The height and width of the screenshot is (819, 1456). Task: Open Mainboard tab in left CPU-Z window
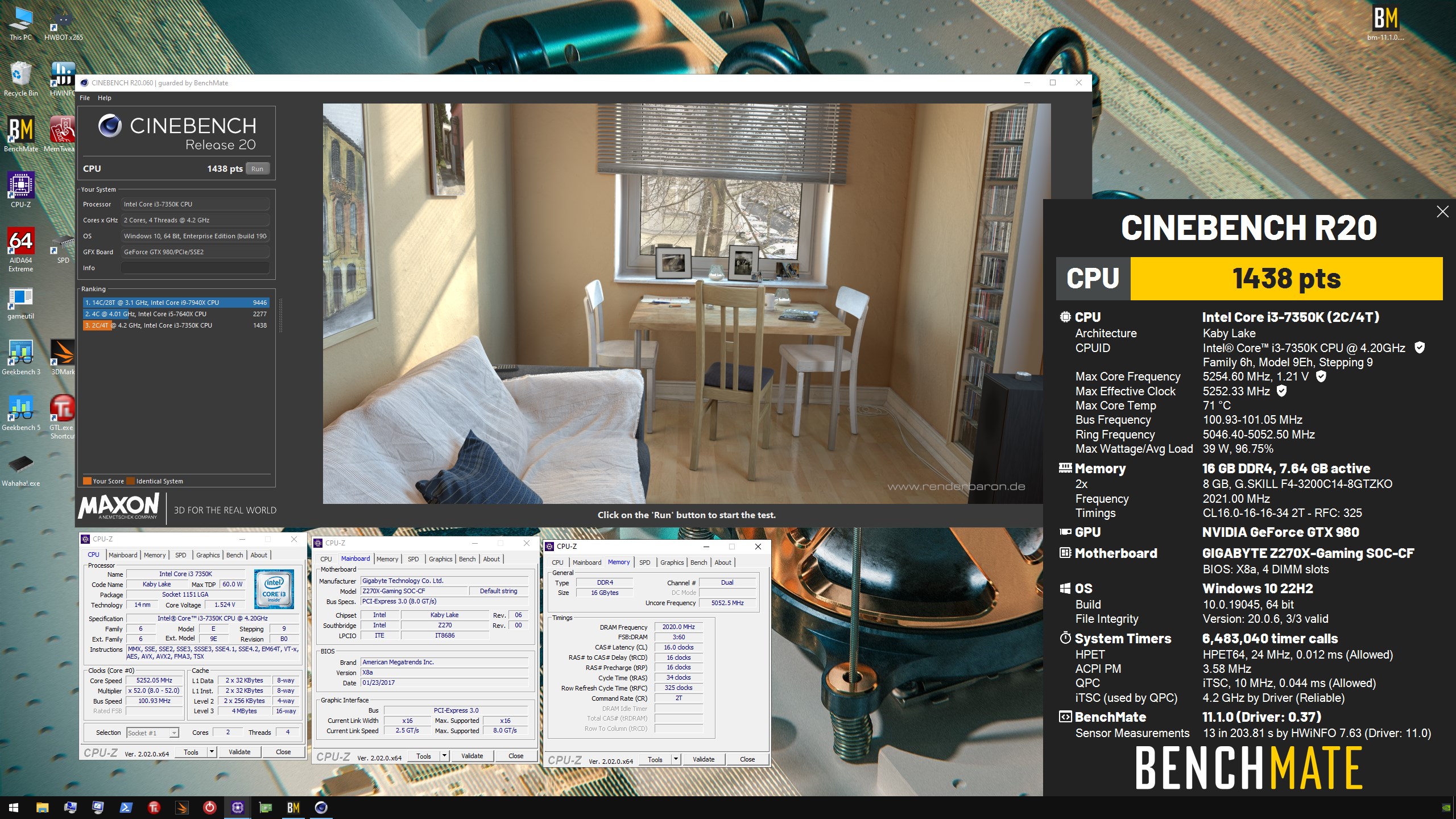(123, 555)
